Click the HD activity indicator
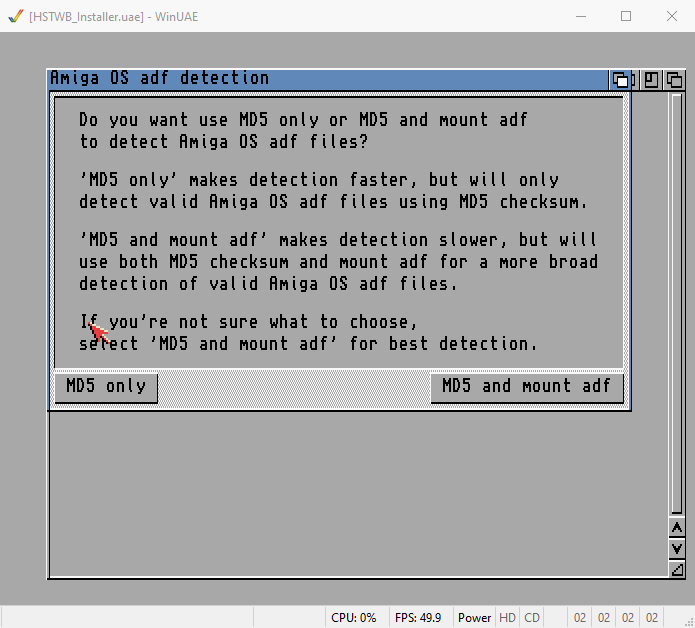Image resolution: width=695 pixels, height=628 pixels. pos(507,618)
